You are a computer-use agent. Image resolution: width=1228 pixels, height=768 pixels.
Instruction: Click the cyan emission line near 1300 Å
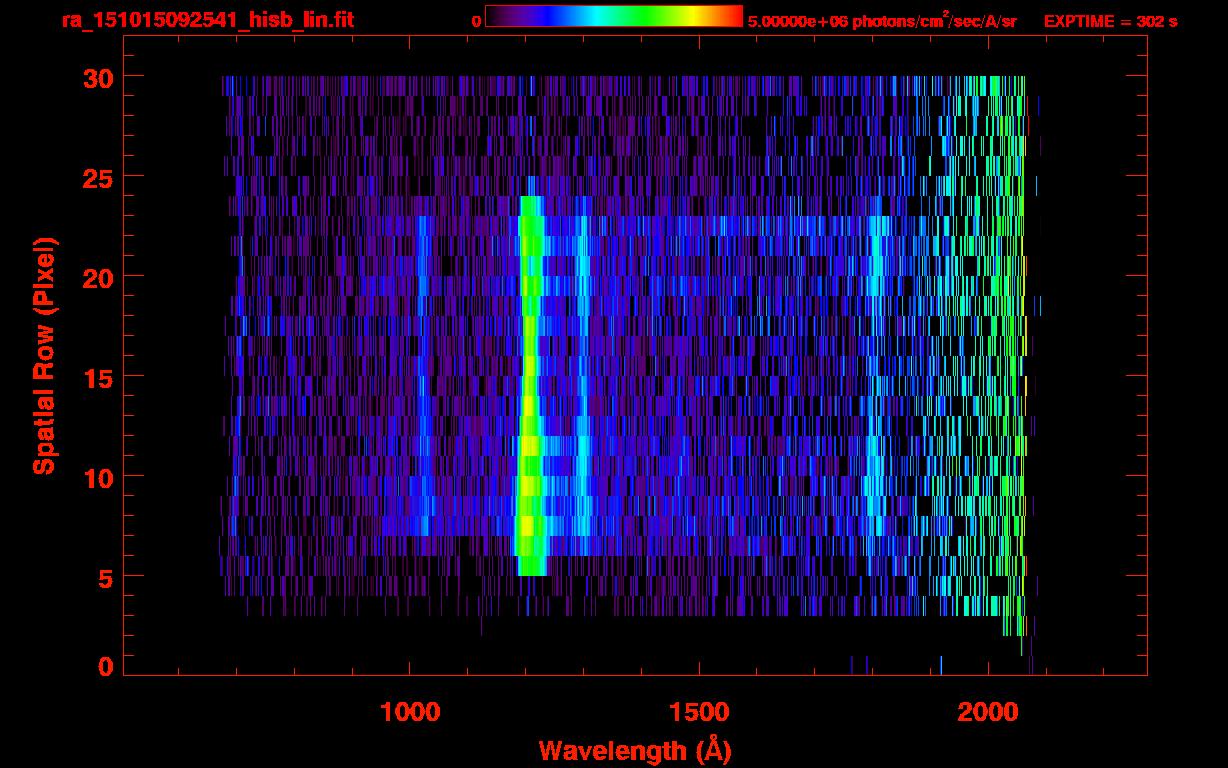click(x=583, y=400)
